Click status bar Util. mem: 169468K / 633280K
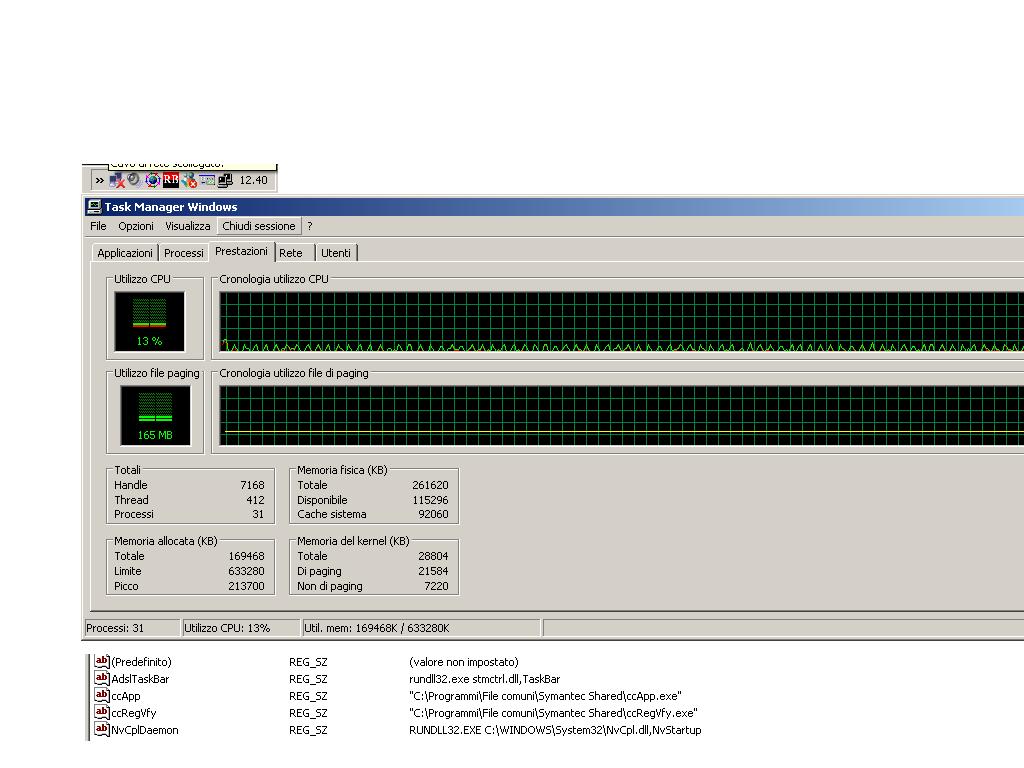The width and height of the screenshot is (1024, 768). click(421, 628)
